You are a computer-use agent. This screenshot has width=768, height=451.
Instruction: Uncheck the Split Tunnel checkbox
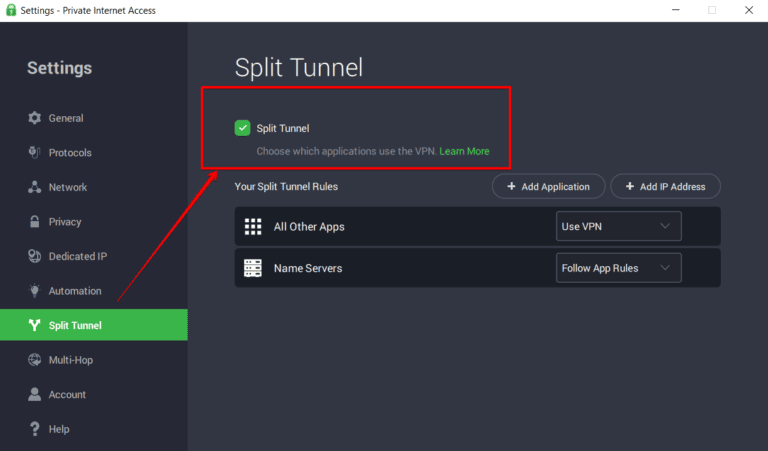pyautogui.click(x=242, y=128)
